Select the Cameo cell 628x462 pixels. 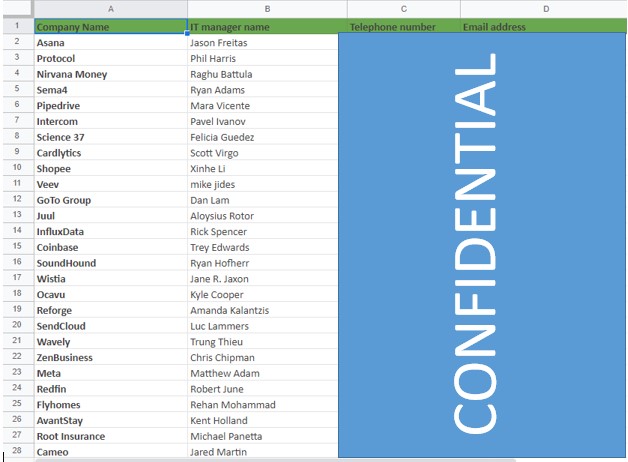click(x=111, y=452)
